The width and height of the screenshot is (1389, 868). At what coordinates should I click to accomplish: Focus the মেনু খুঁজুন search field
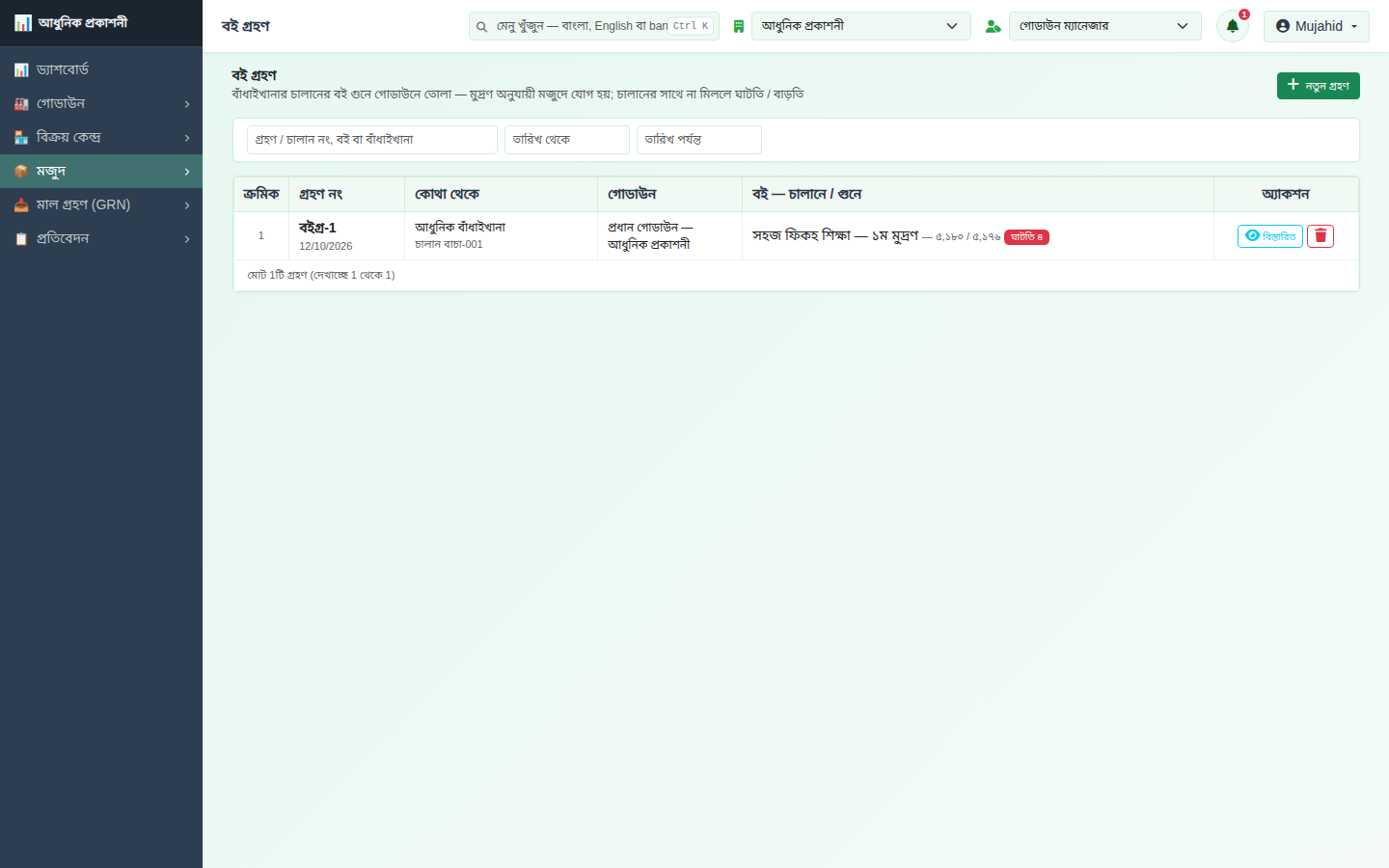(594, 26)
